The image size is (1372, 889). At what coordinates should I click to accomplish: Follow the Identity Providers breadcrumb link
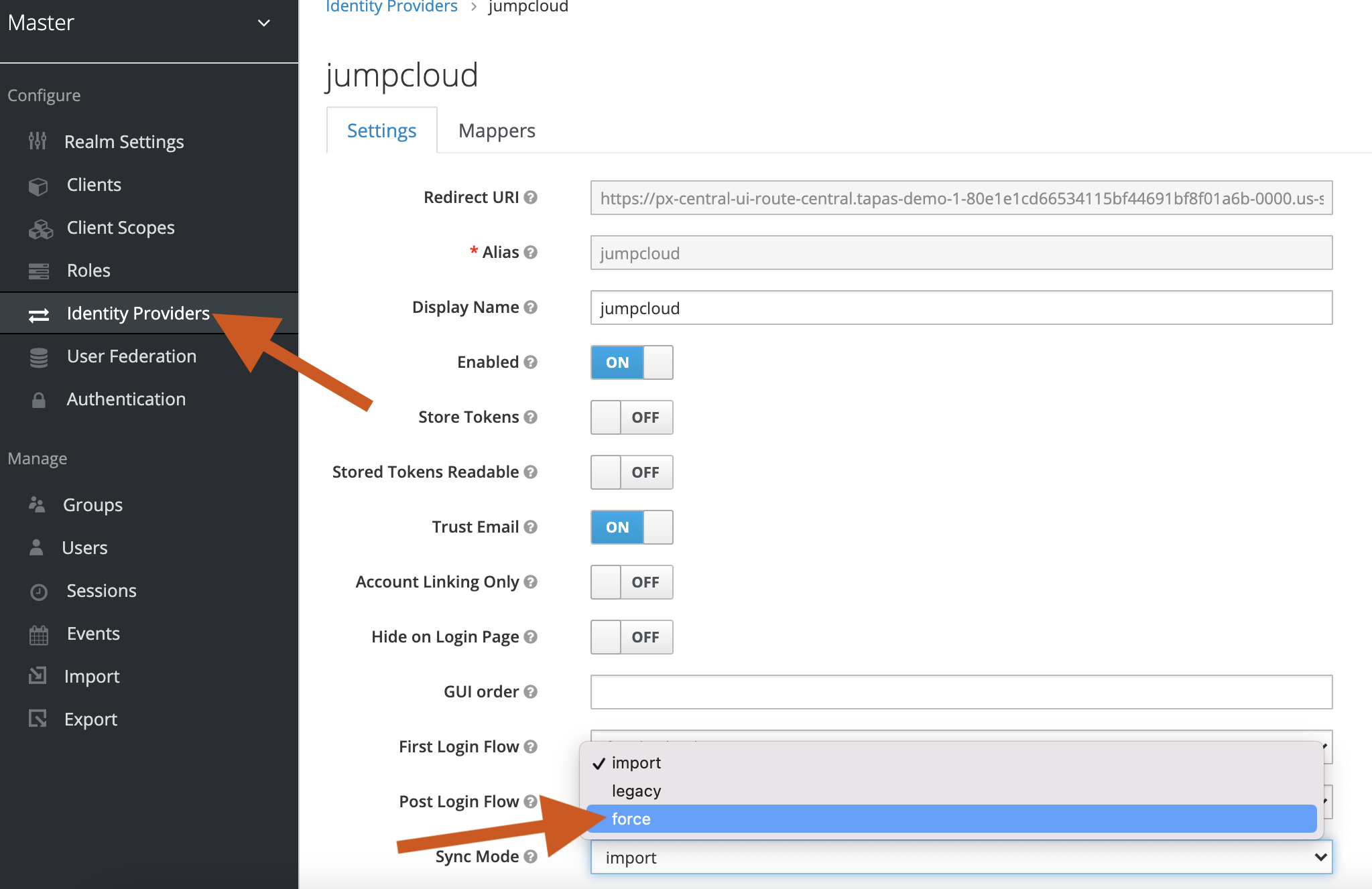click(391, 7)
